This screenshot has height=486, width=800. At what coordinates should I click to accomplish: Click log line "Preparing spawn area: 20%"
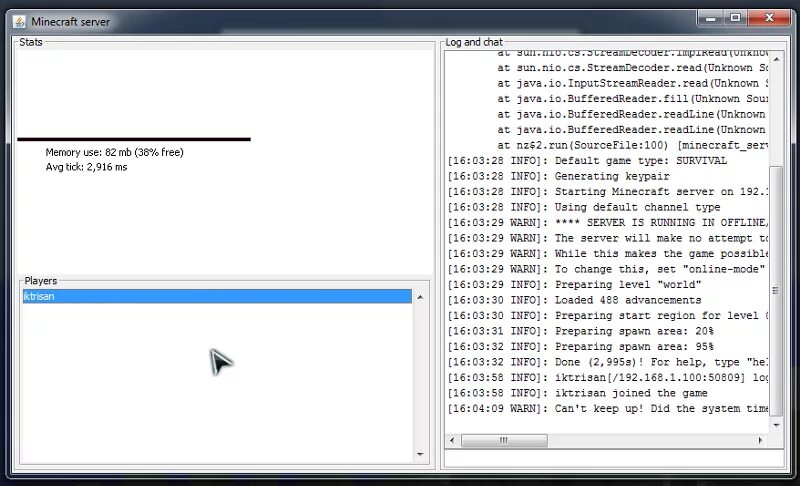click(581, 331)
